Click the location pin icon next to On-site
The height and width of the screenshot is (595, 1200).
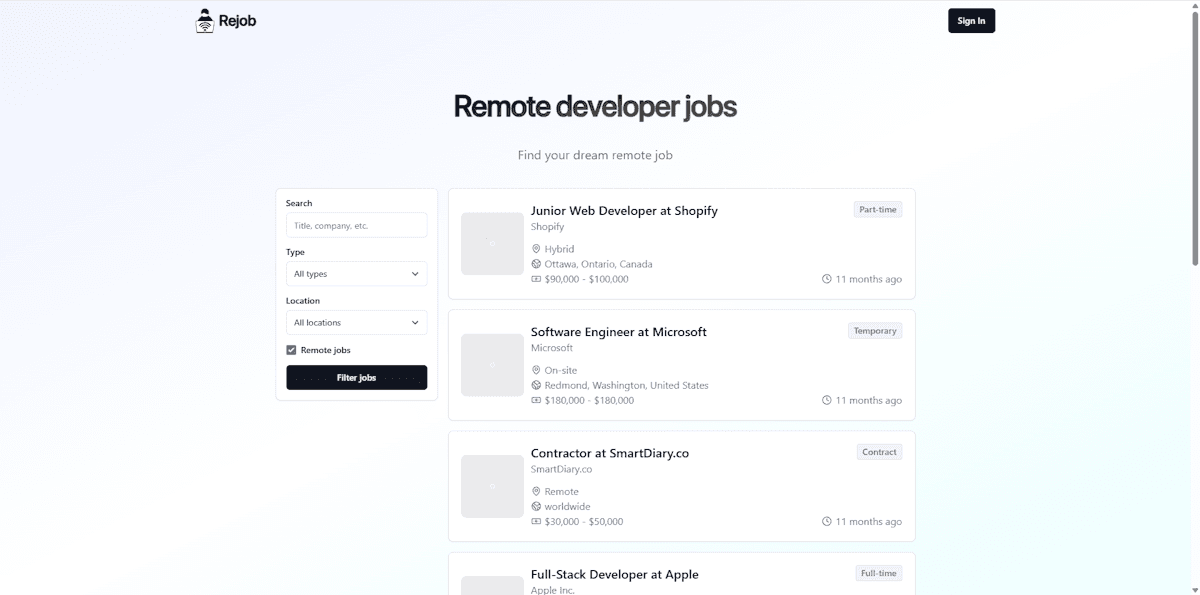coord(536,370)
